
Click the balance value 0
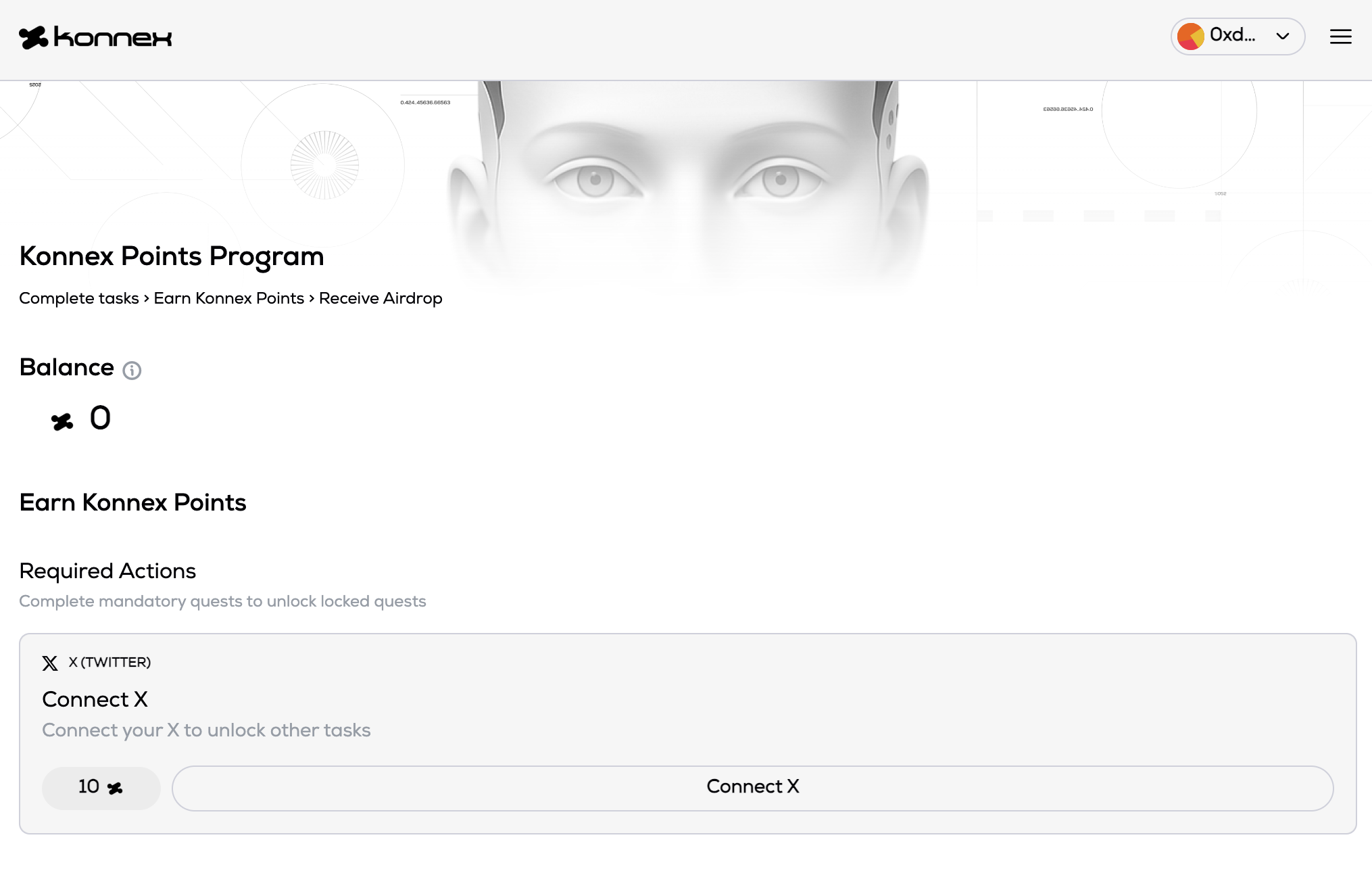click(x=100, y=418)
